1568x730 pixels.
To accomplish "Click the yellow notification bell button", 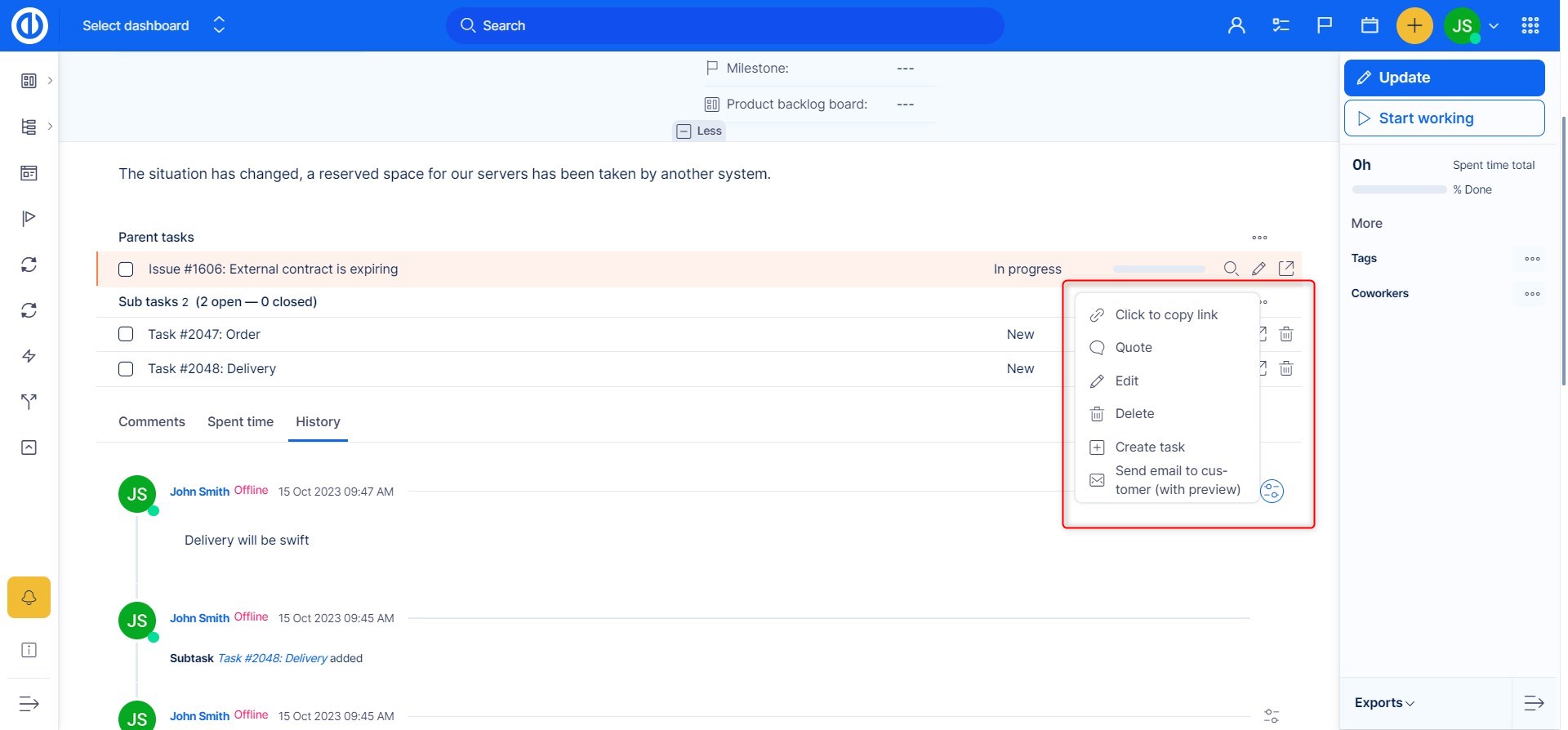I will 29,598.
